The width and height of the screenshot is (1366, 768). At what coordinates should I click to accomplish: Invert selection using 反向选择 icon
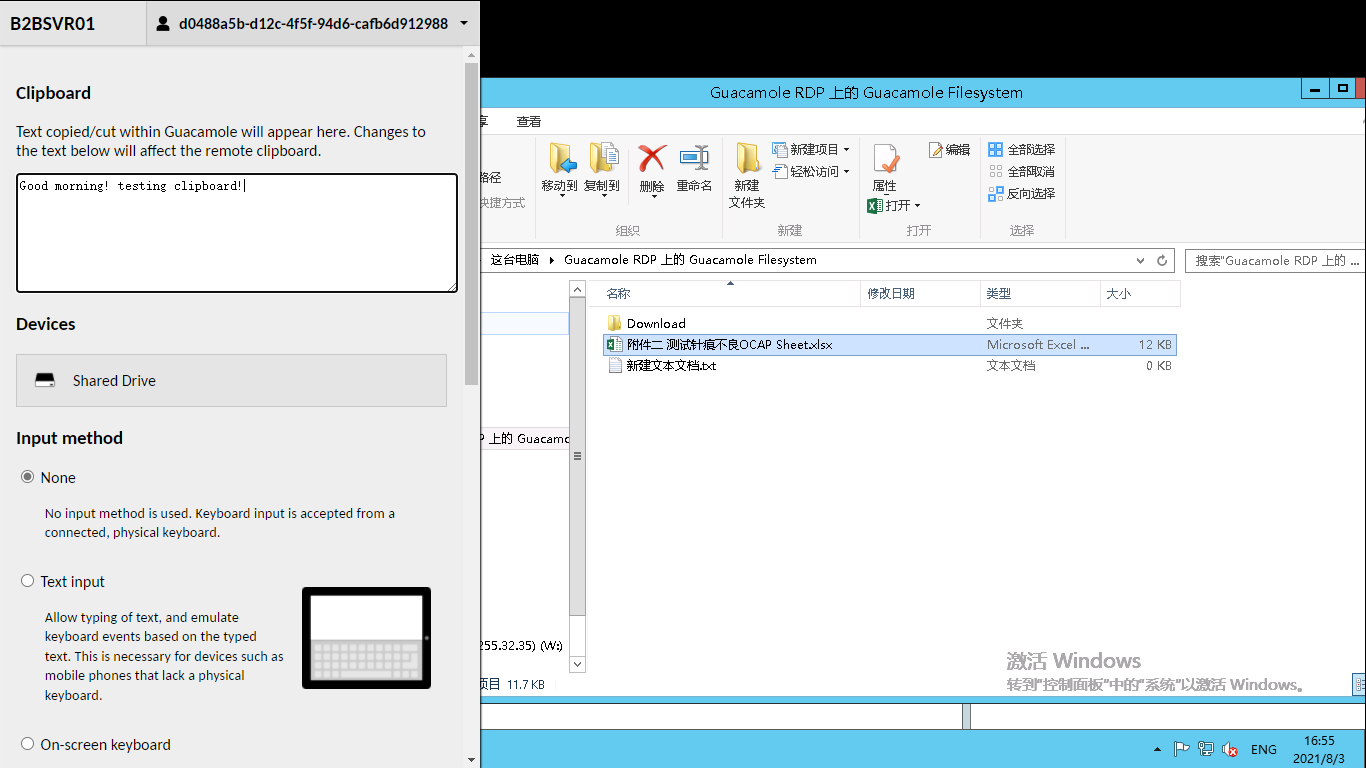pos(1022,193)
